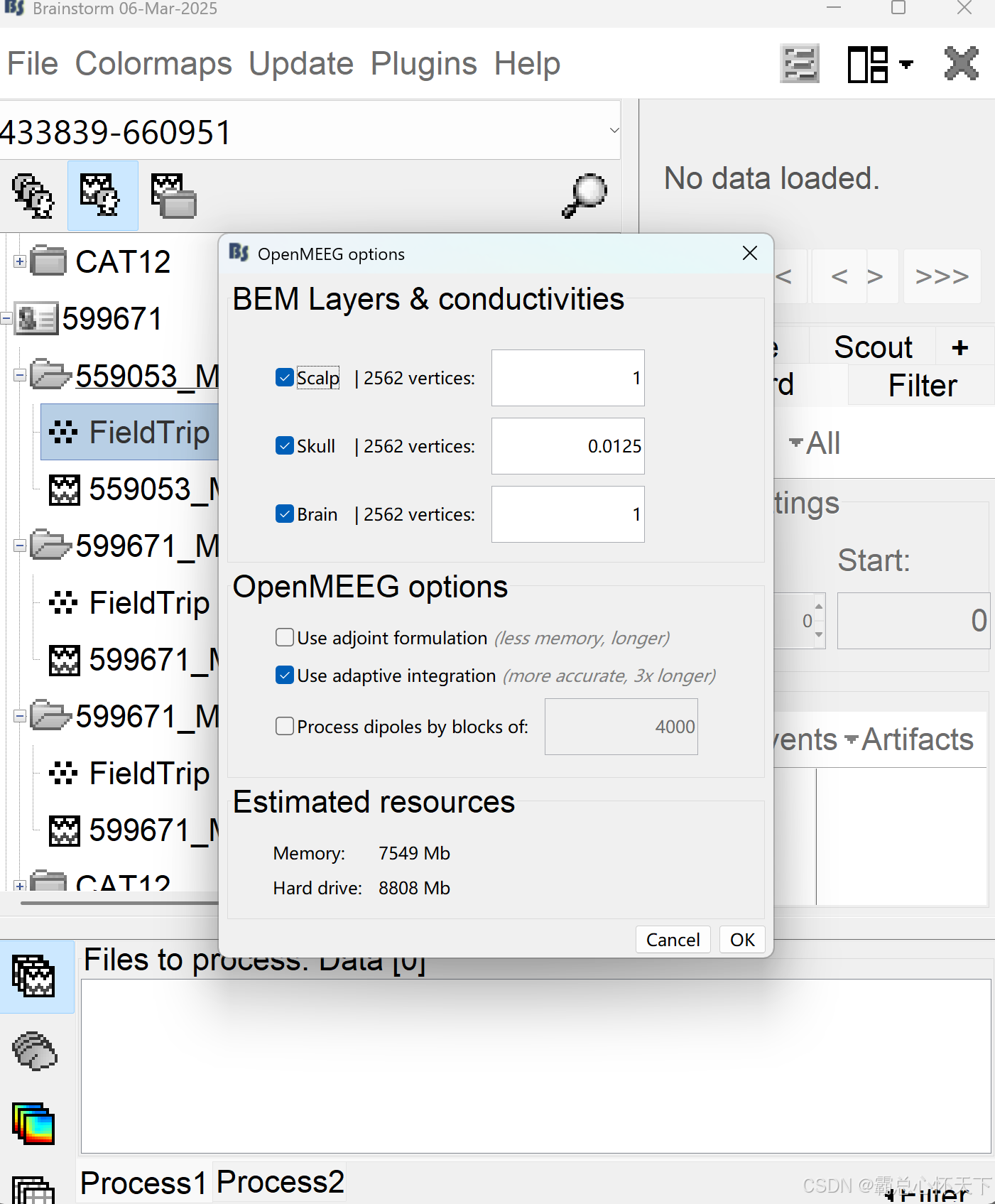Image resolution: width=995 pixels, height=1204 pixels.
Task: Click the Skull conductivity field 0.0125
Action: pyautogui.click(x=568, y=446)
